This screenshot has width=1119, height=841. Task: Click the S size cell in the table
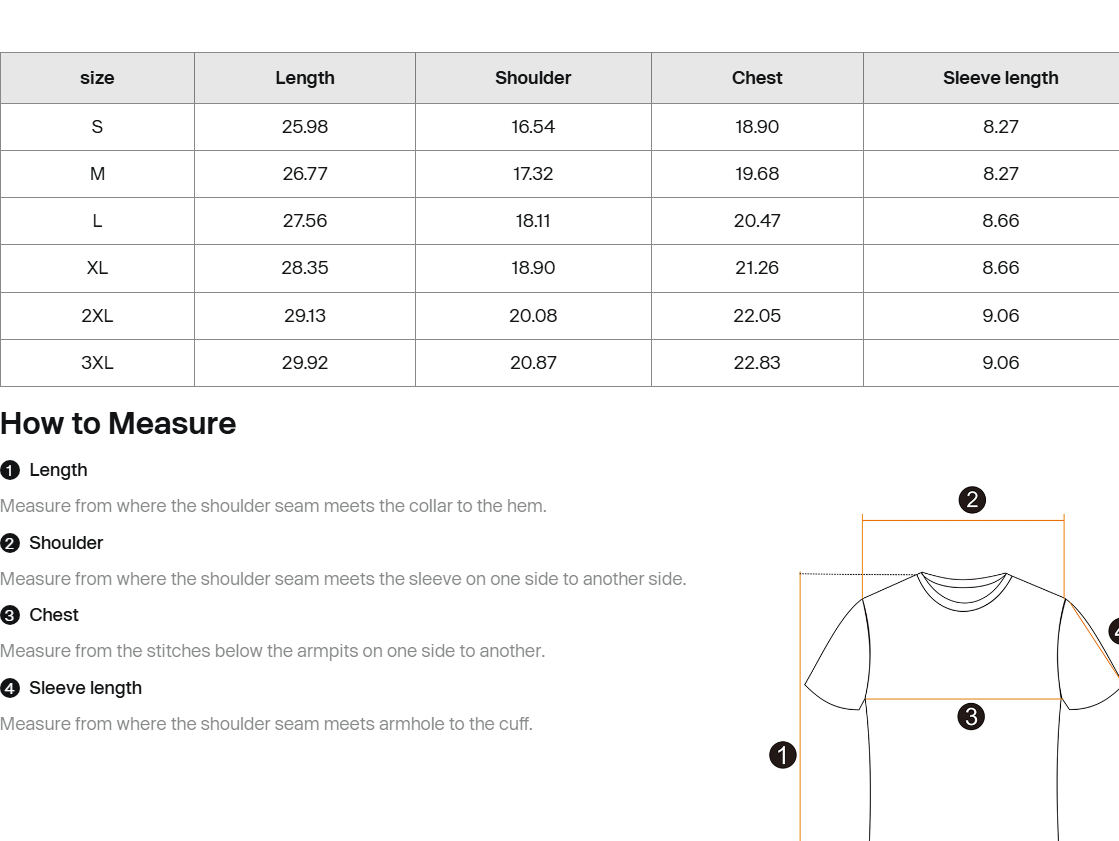click(x=97, y=127)
